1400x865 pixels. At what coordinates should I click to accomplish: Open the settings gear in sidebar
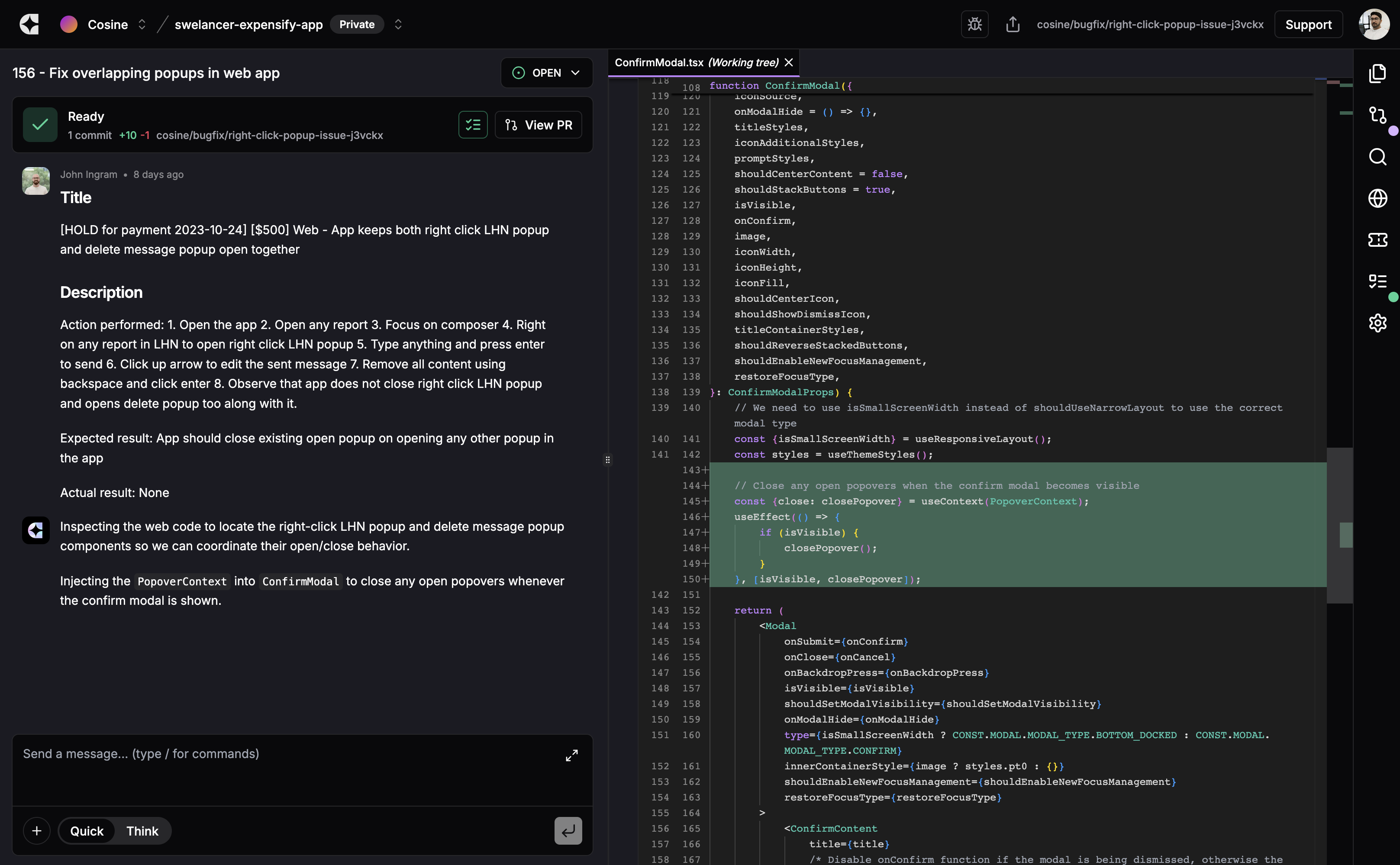(1377, 323)
